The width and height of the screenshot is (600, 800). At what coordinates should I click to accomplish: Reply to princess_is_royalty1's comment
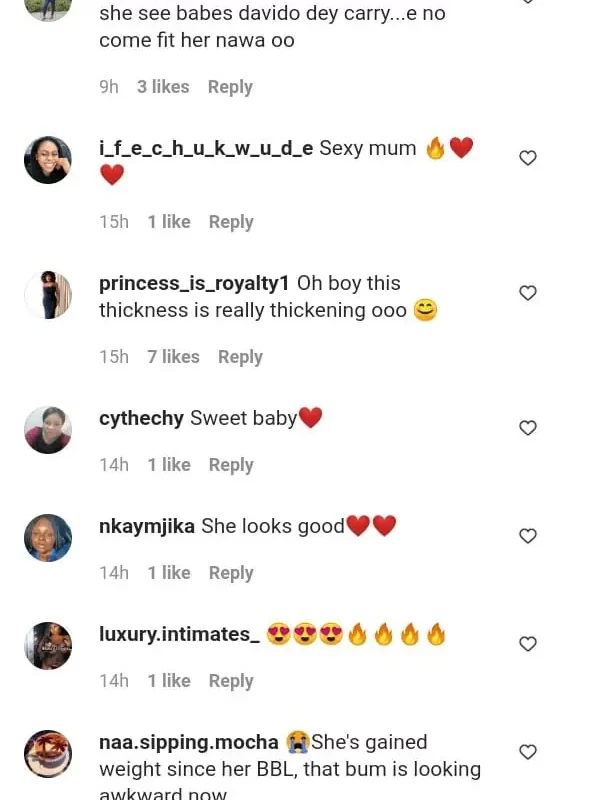click(x=240, y=357)
